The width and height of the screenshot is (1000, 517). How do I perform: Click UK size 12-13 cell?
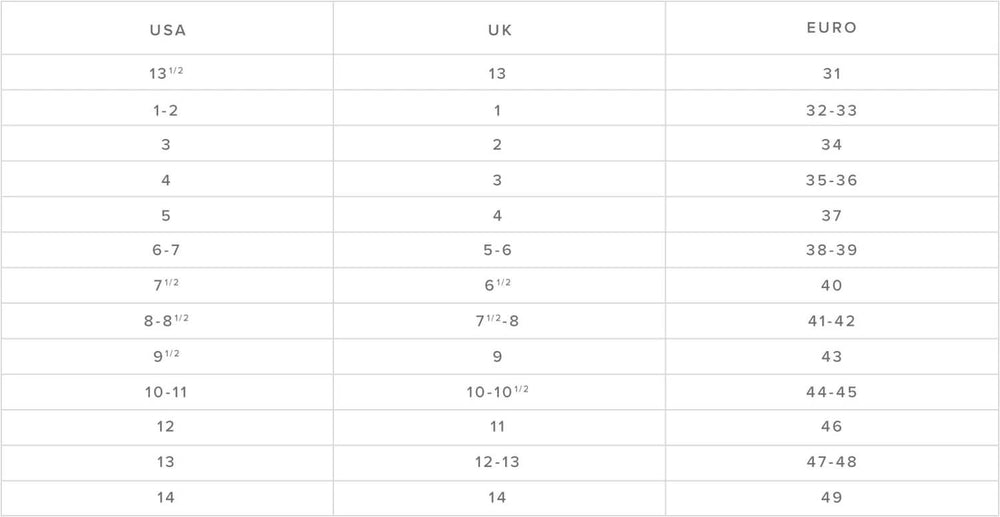click(x=497, y=462)
